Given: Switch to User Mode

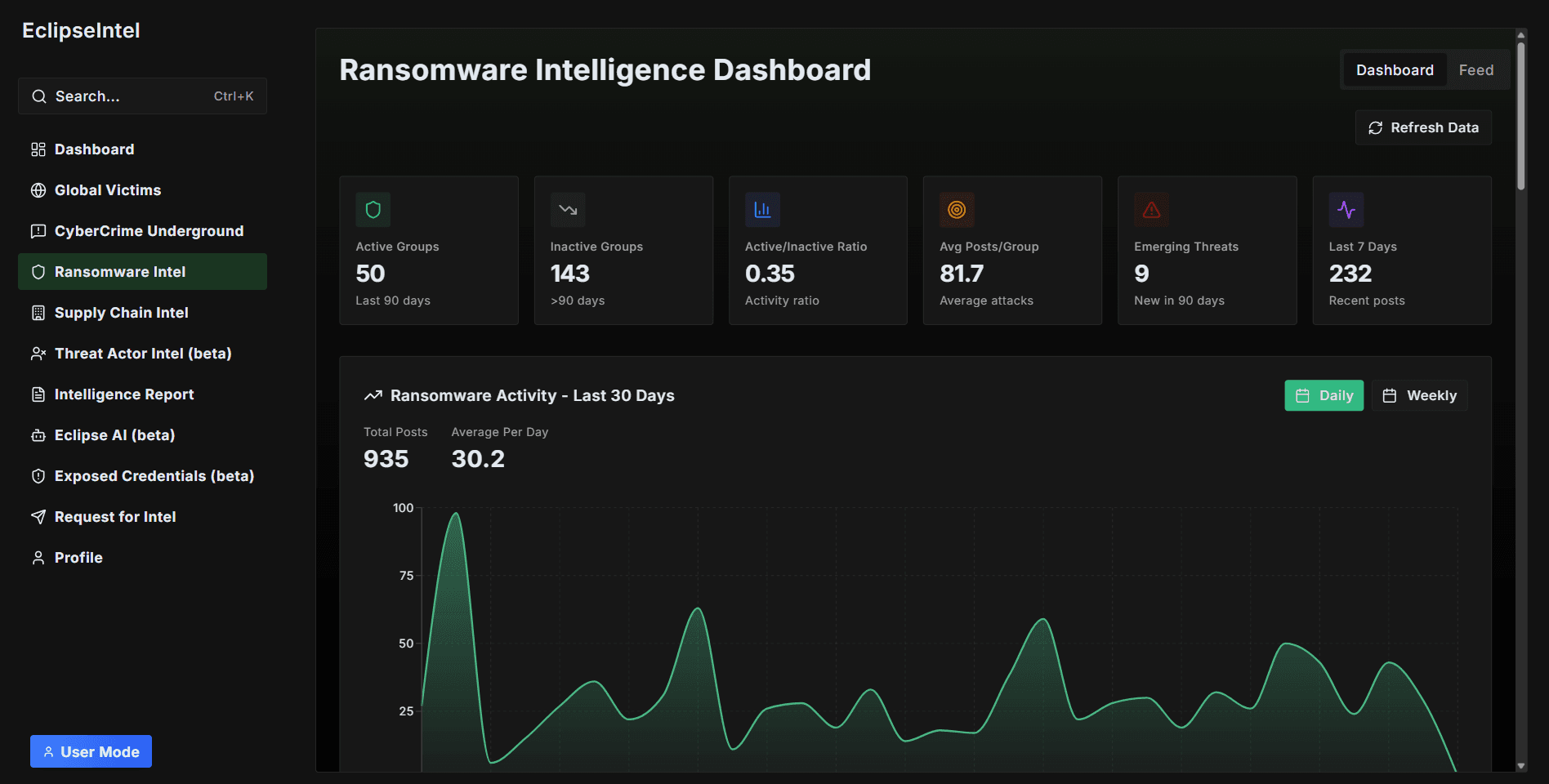Looking at the screenshot, I should [91, 751].
